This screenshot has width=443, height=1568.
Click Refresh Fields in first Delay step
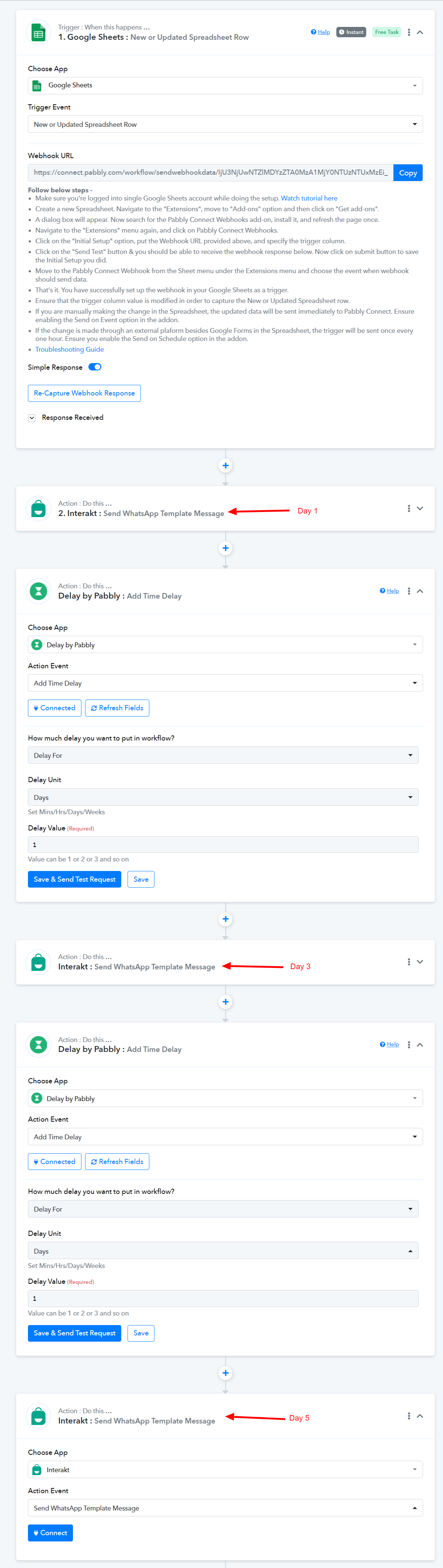117,708
